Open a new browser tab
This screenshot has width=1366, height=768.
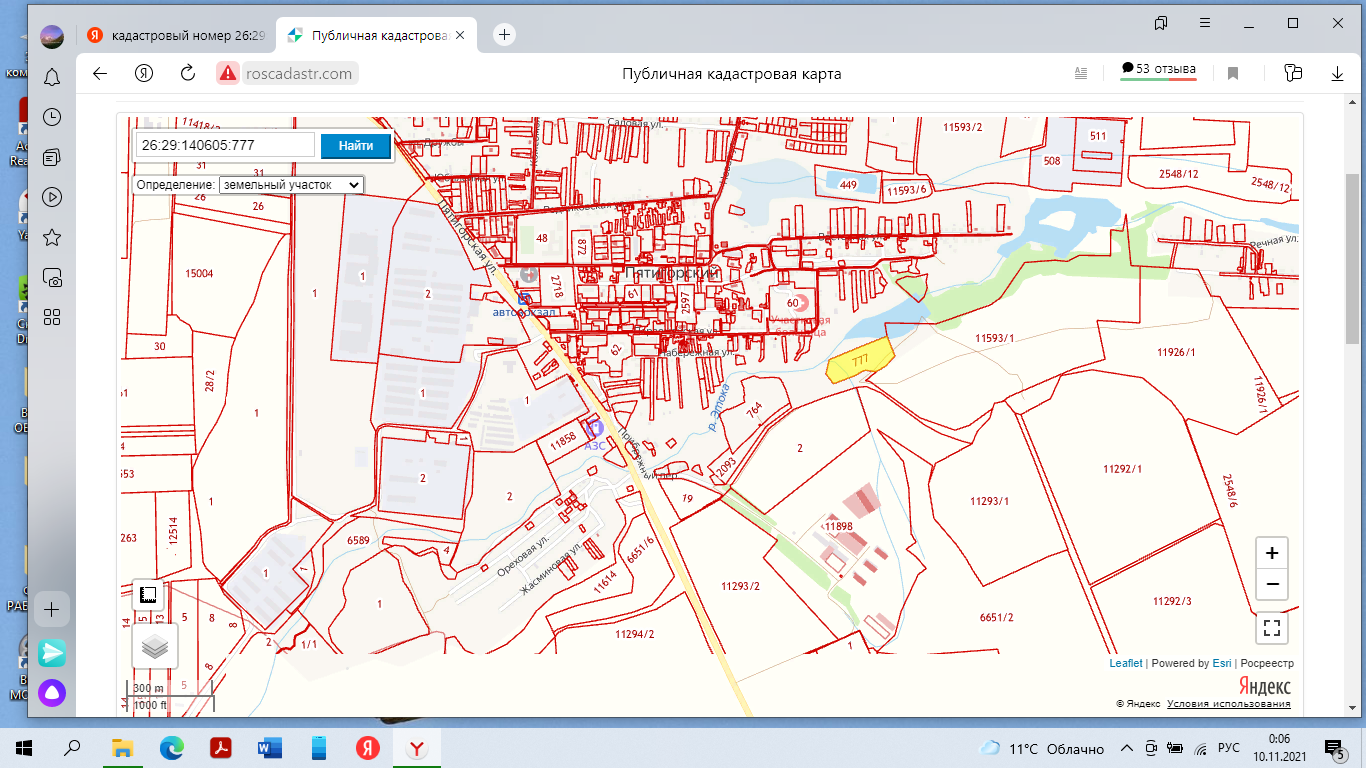pyautogui.click(x=505, y=35)
